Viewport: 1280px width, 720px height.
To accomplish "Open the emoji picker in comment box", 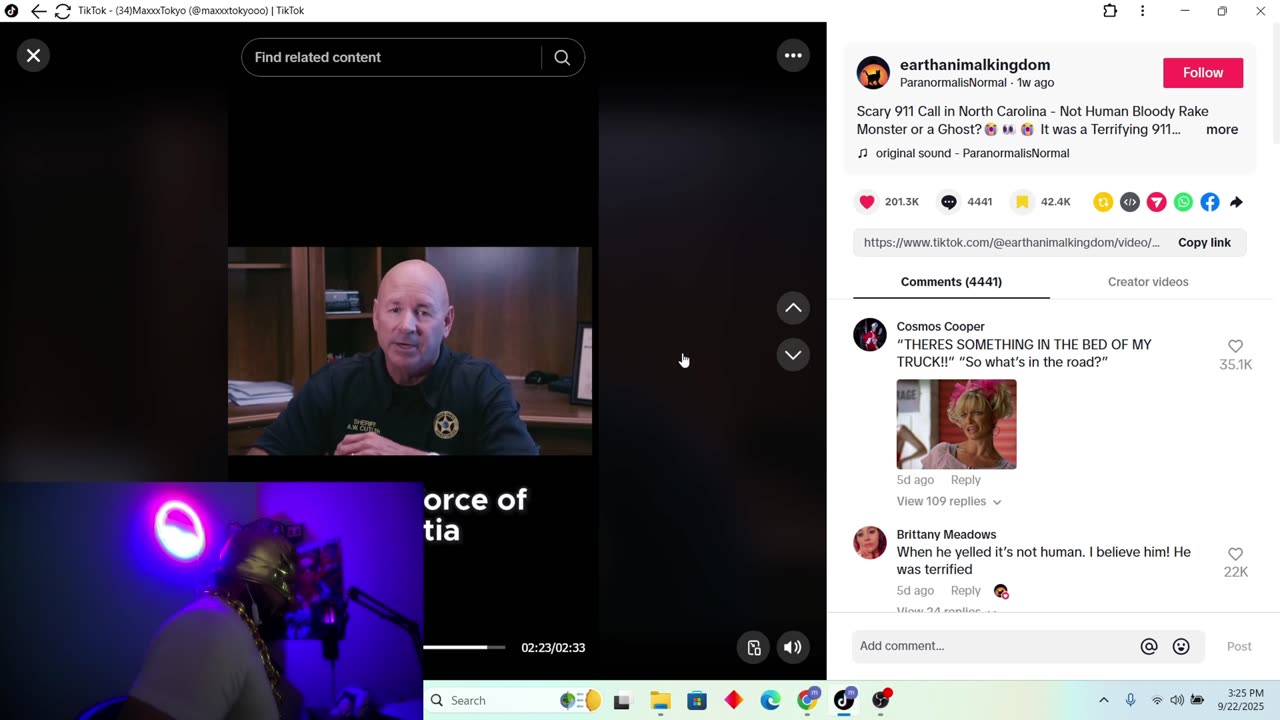I will (1181, 647).
